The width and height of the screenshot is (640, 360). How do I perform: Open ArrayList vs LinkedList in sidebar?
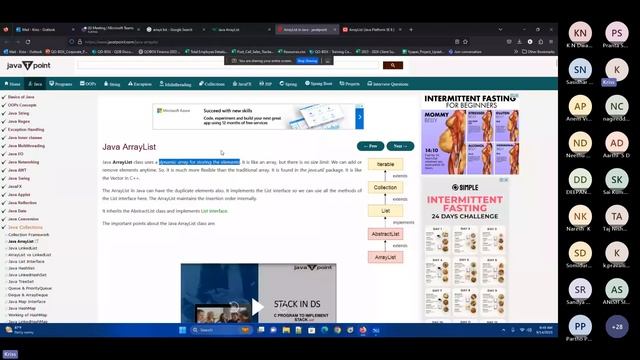point(29,255)
